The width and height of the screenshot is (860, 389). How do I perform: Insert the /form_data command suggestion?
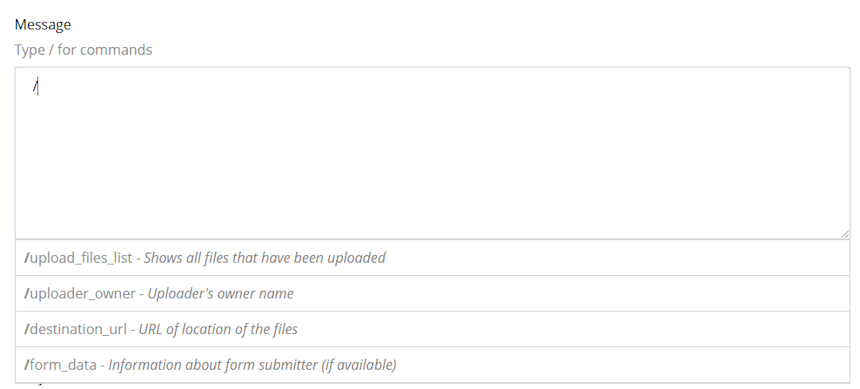(x=433, y=365)
